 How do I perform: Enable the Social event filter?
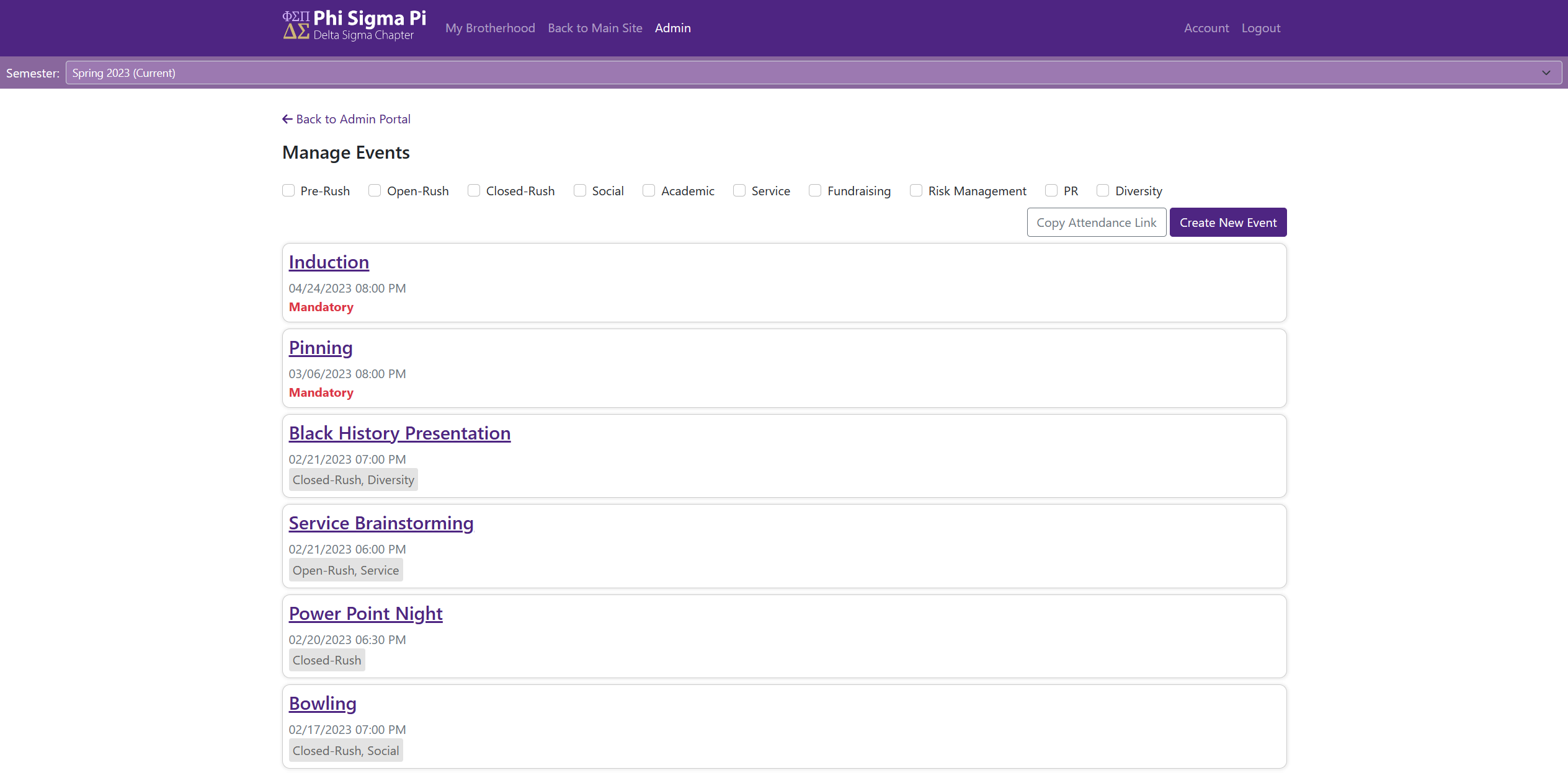[579, 190]
